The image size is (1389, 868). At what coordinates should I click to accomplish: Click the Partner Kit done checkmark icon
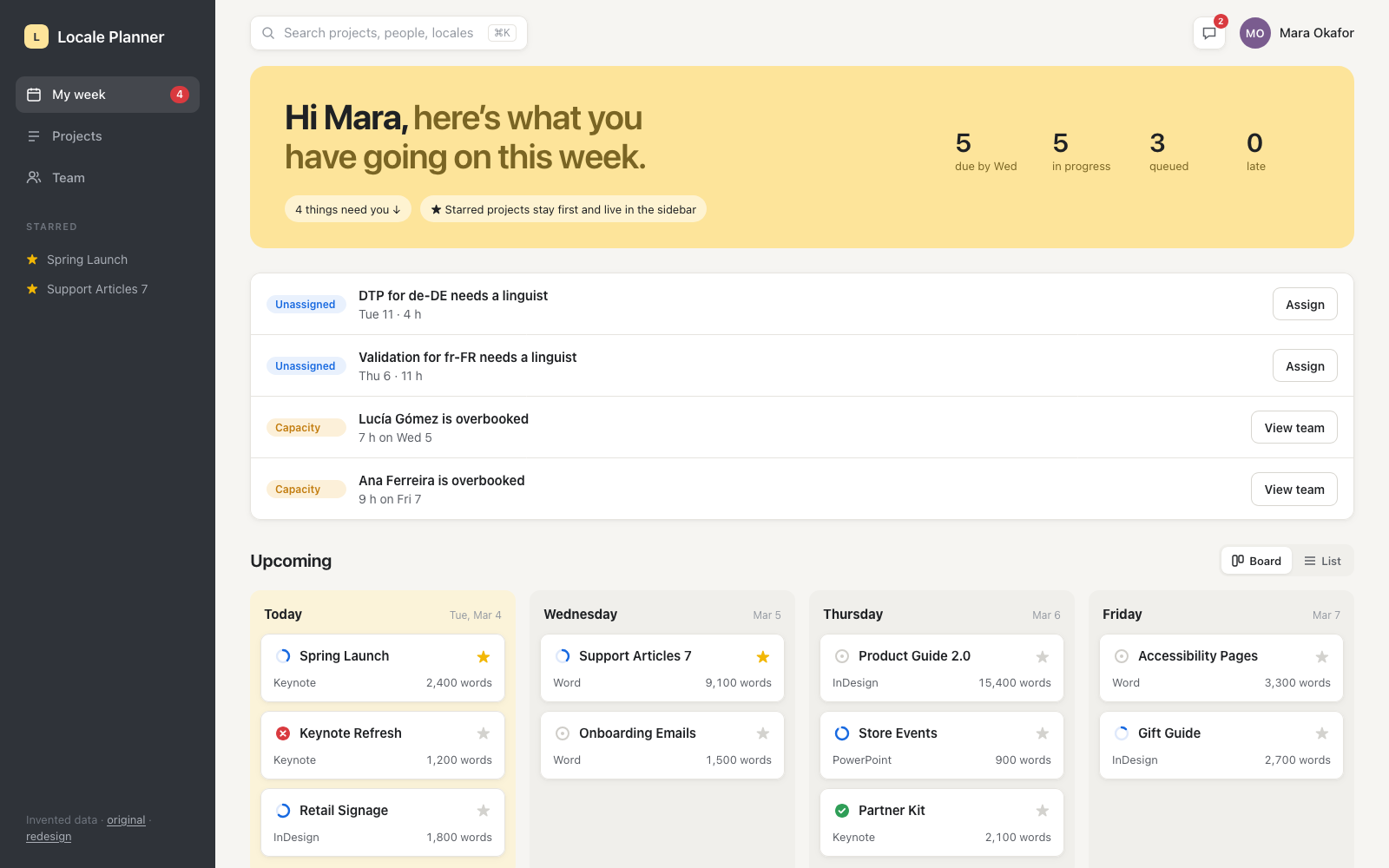tap(842, 811)
